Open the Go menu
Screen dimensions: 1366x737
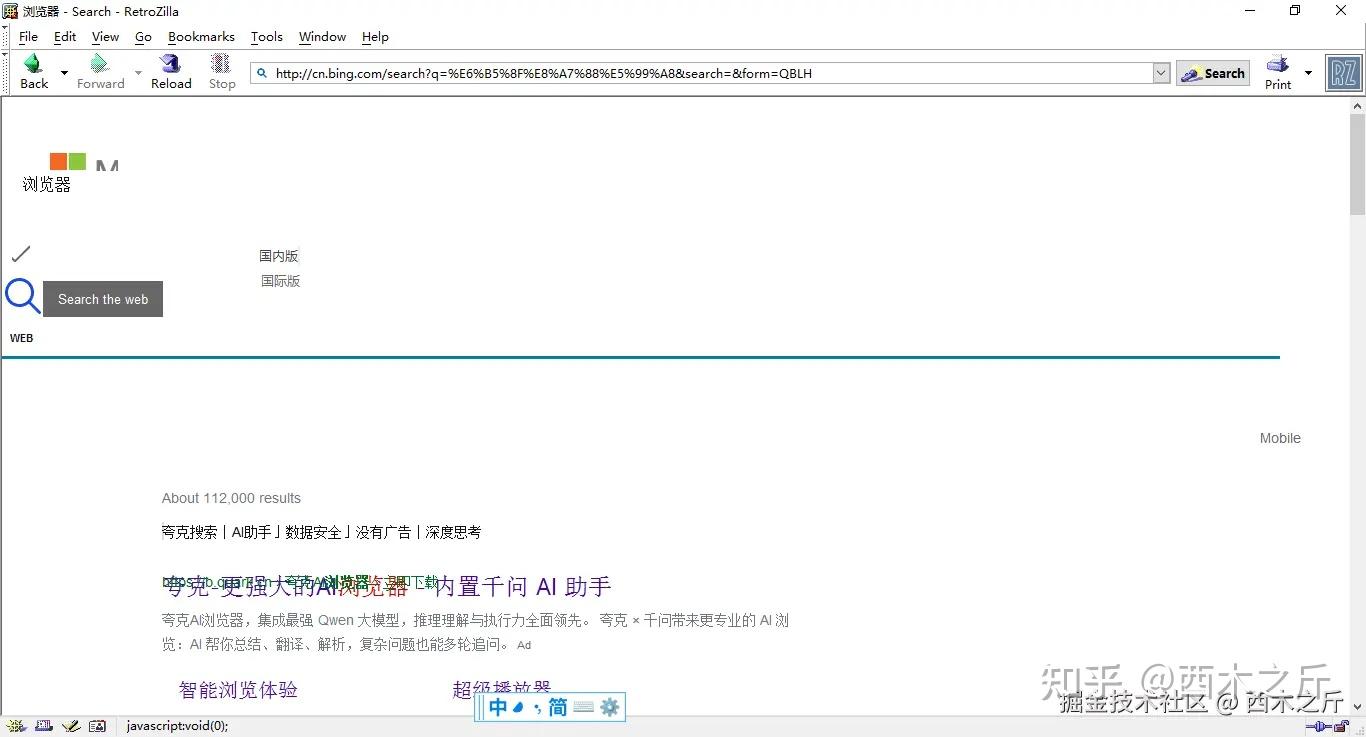[143, 37]
